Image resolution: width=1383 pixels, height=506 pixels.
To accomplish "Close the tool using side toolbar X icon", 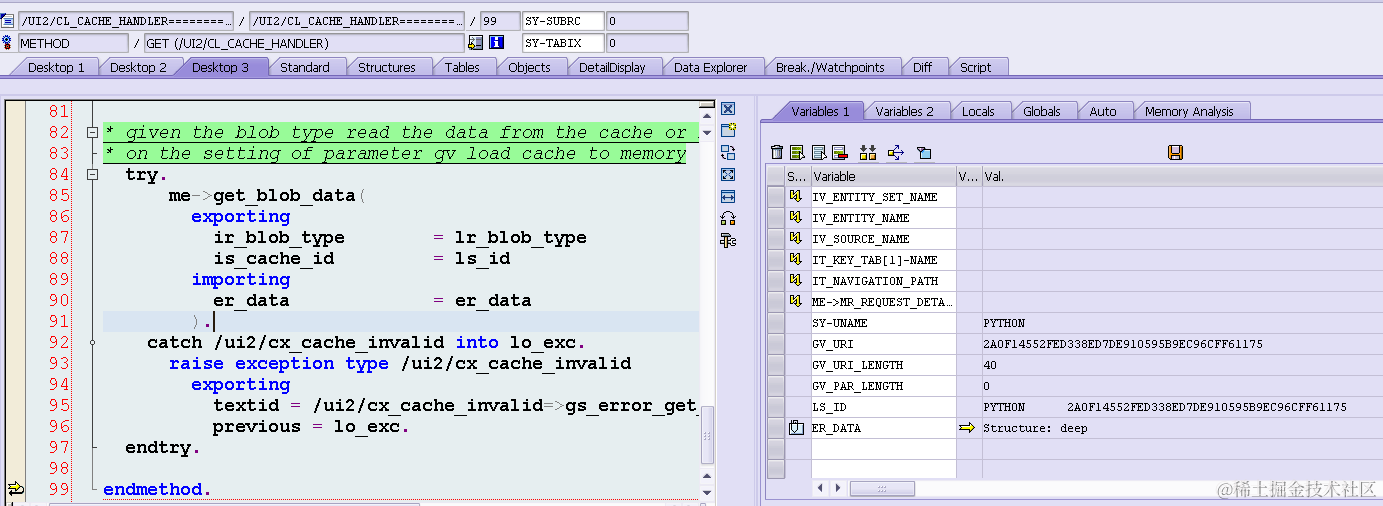I will 728,109.
